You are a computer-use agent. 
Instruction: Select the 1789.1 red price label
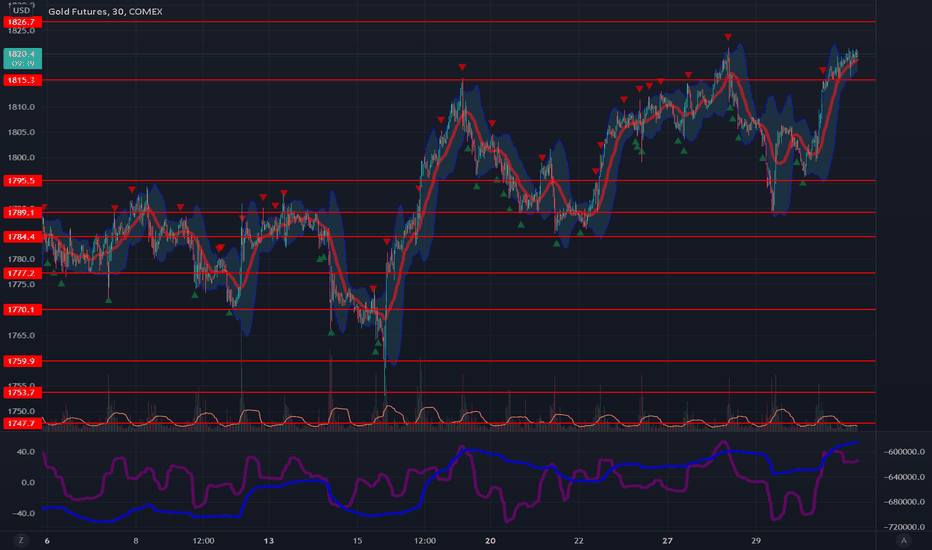[23, 212]
